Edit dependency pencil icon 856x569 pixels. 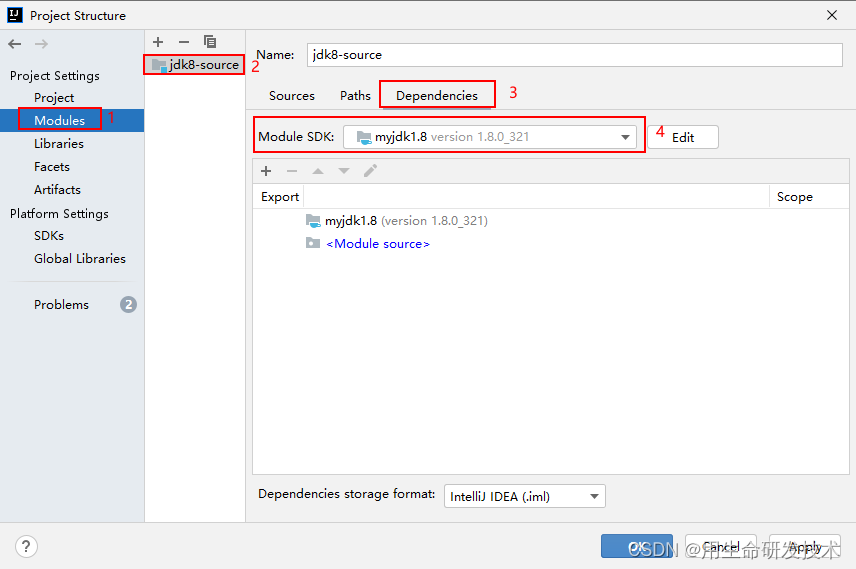[x=370, y=171]
